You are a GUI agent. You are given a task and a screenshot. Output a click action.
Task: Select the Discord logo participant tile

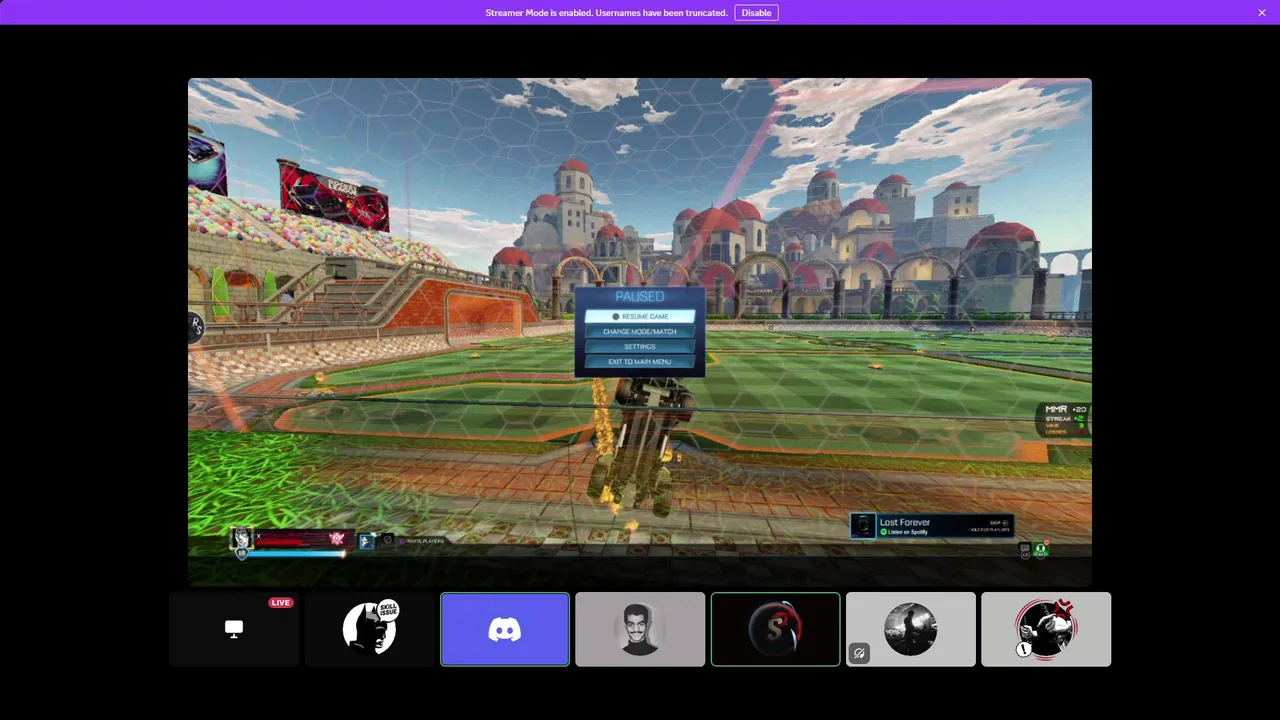tap(505, 629)
